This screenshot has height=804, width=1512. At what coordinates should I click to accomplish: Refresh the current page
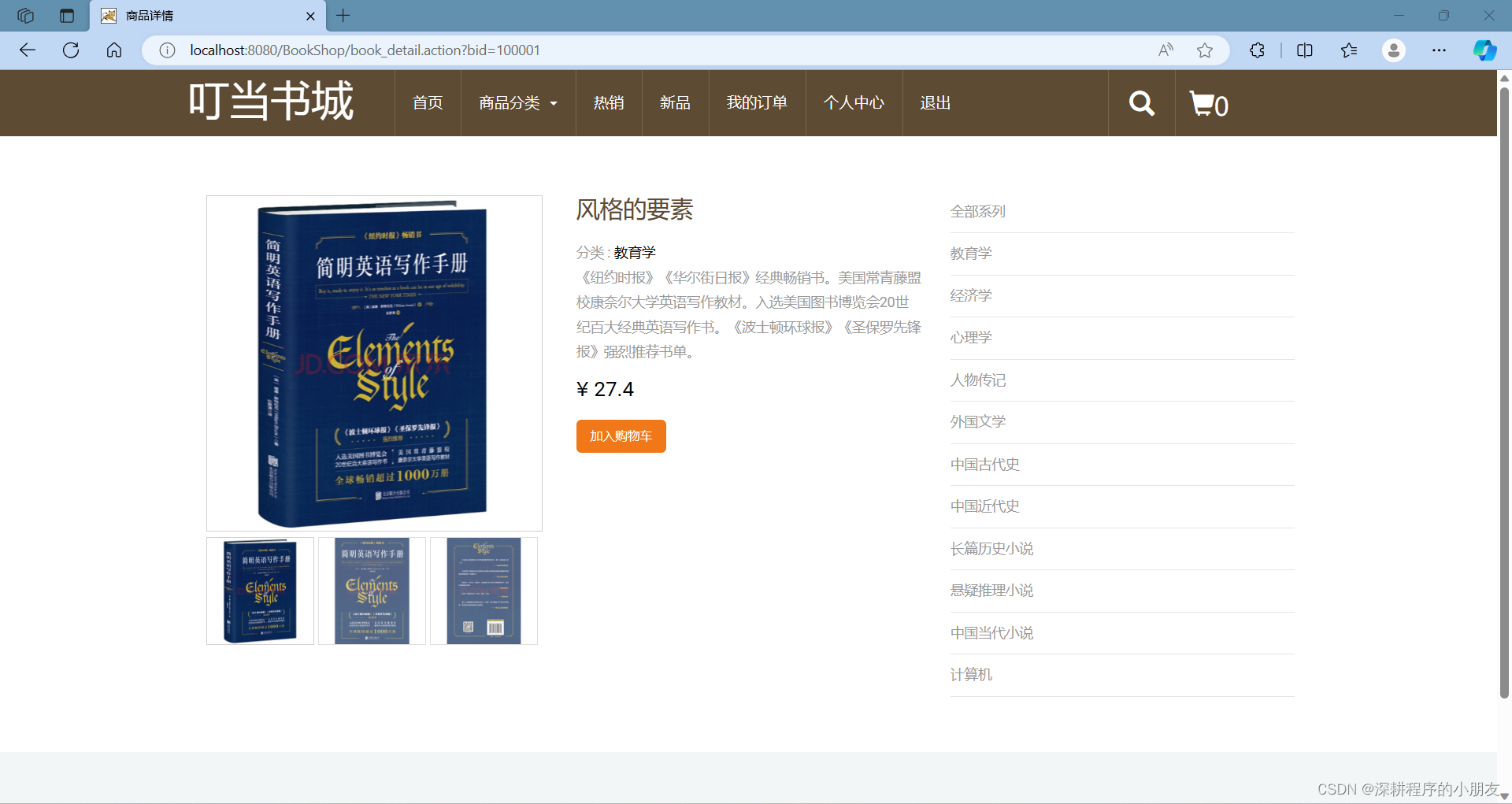71,50
